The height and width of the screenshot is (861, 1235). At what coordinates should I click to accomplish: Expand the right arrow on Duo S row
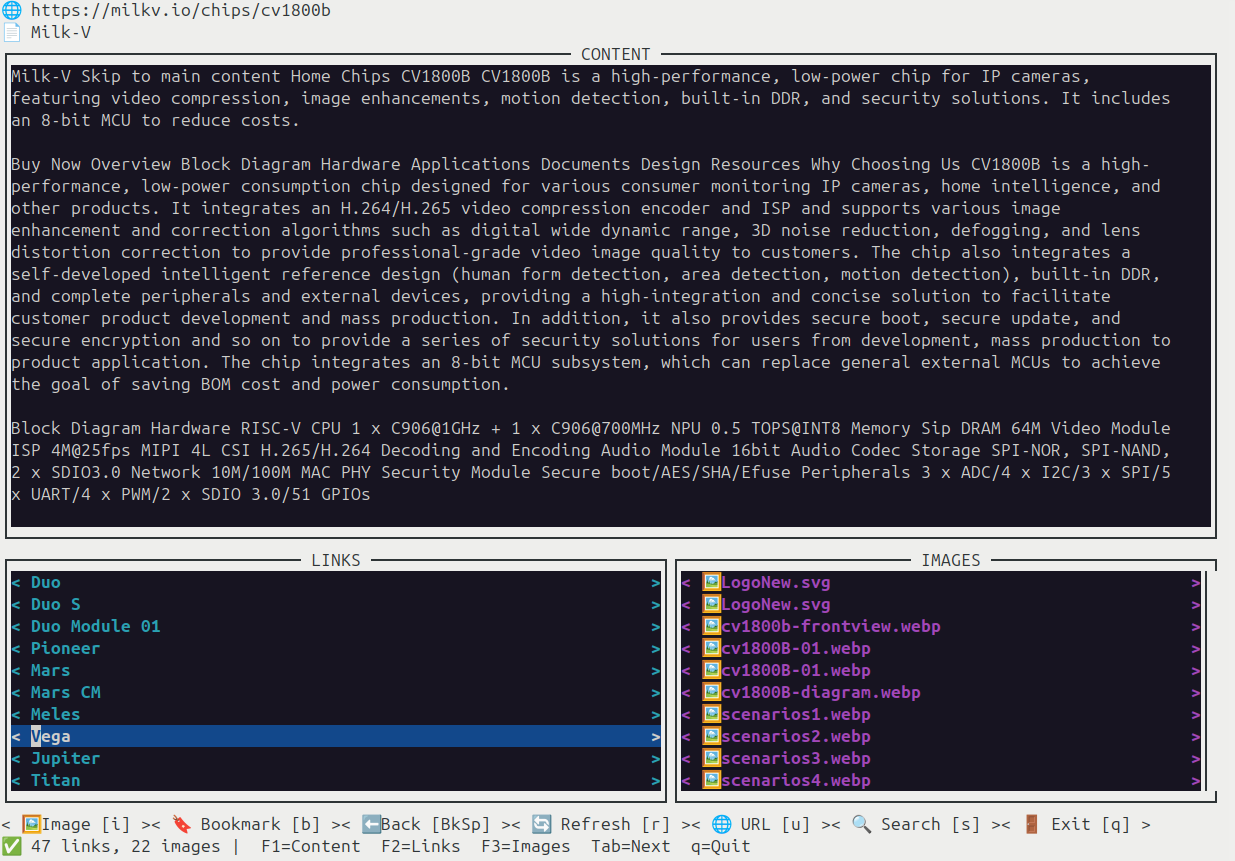click(656, 605)
